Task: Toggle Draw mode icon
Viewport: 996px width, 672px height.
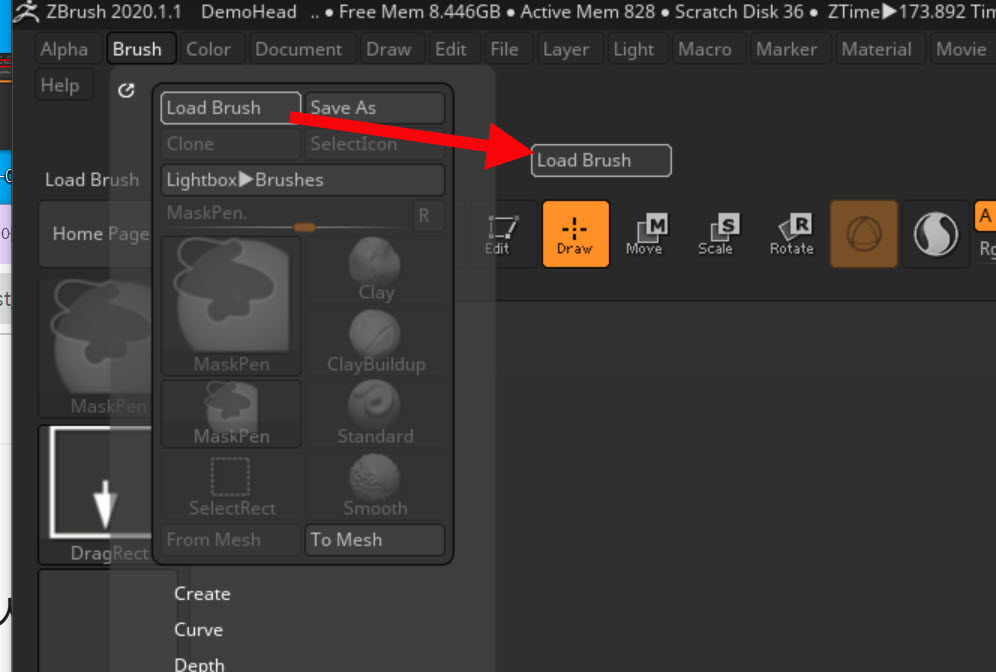Action: pos(575,234)
